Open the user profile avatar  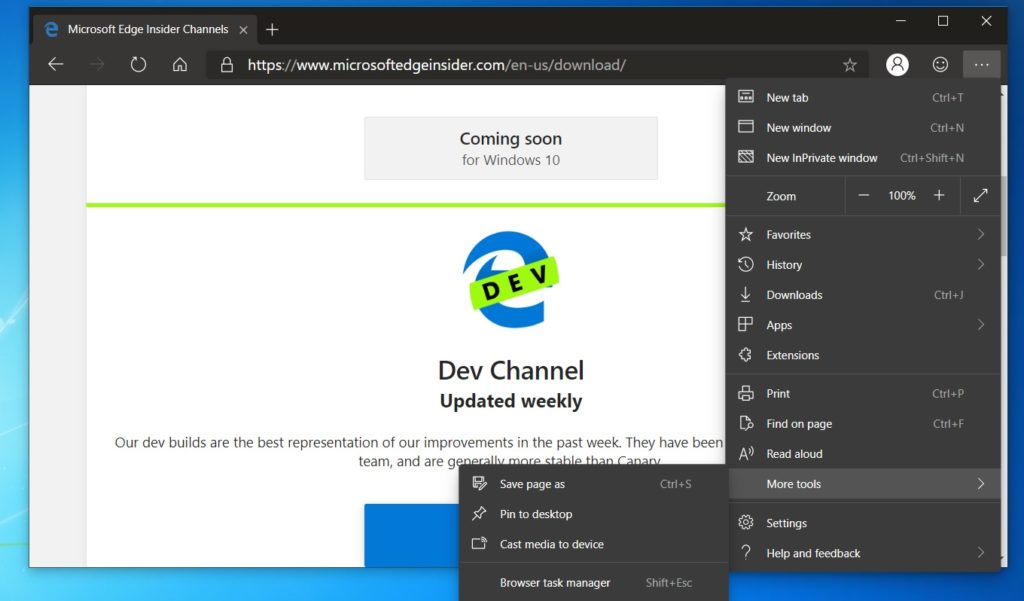(x=897, y=64)
